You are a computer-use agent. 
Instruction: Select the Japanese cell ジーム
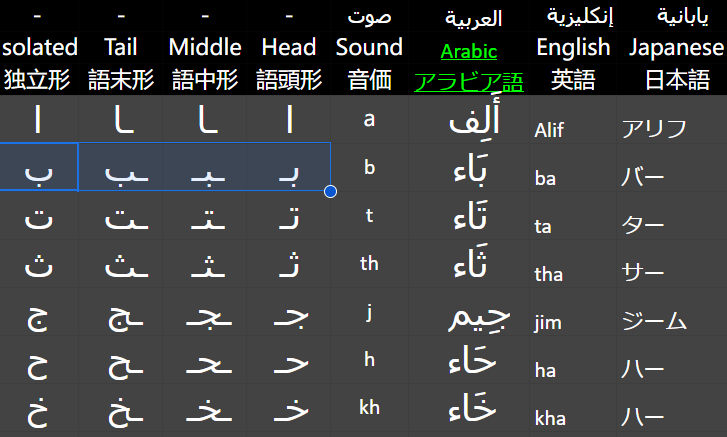click(x=671, y=321)
